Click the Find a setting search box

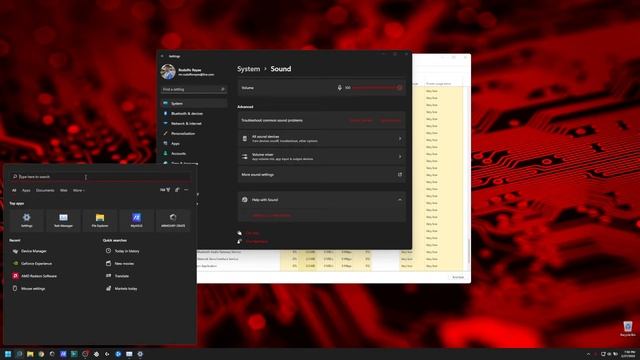[194, 89]
